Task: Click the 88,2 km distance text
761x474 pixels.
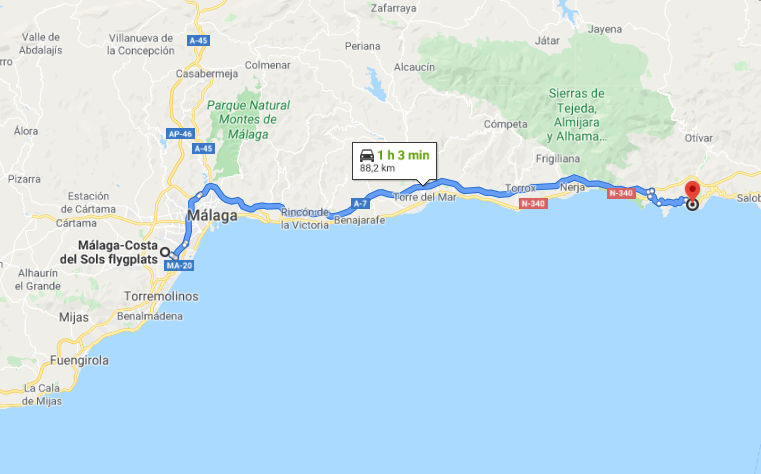Action: pyautogui.click(x=377, y=168)
